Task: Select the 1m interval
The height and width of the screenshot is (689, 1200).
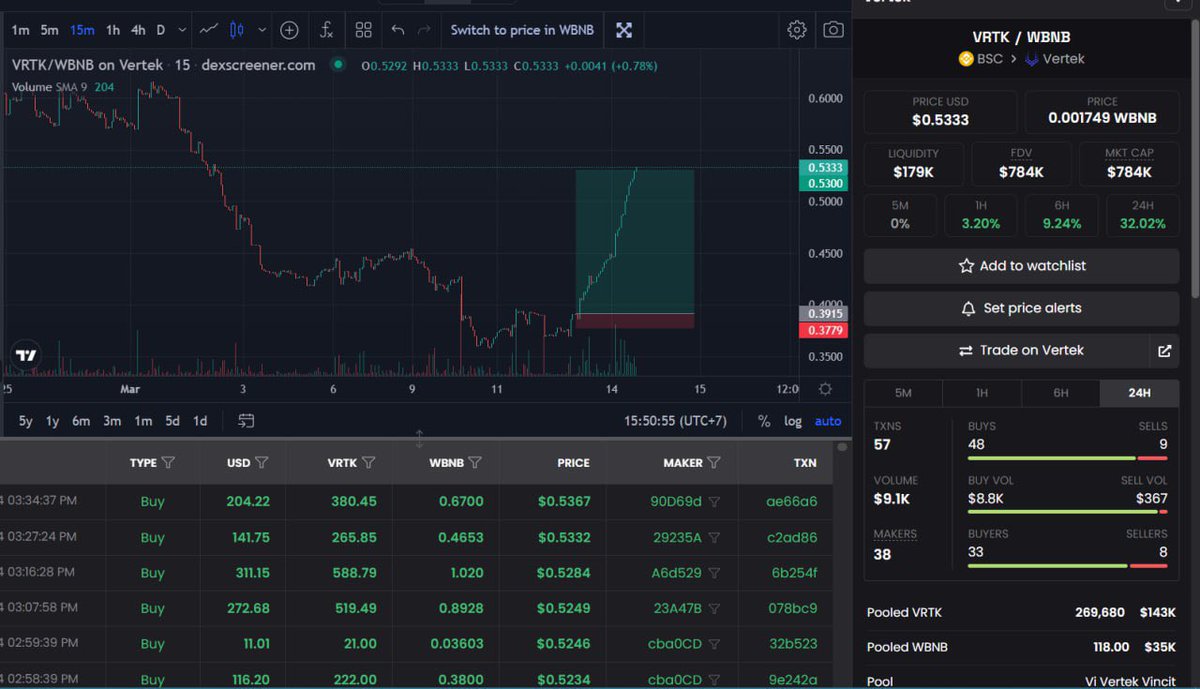Action: (20, 30)
